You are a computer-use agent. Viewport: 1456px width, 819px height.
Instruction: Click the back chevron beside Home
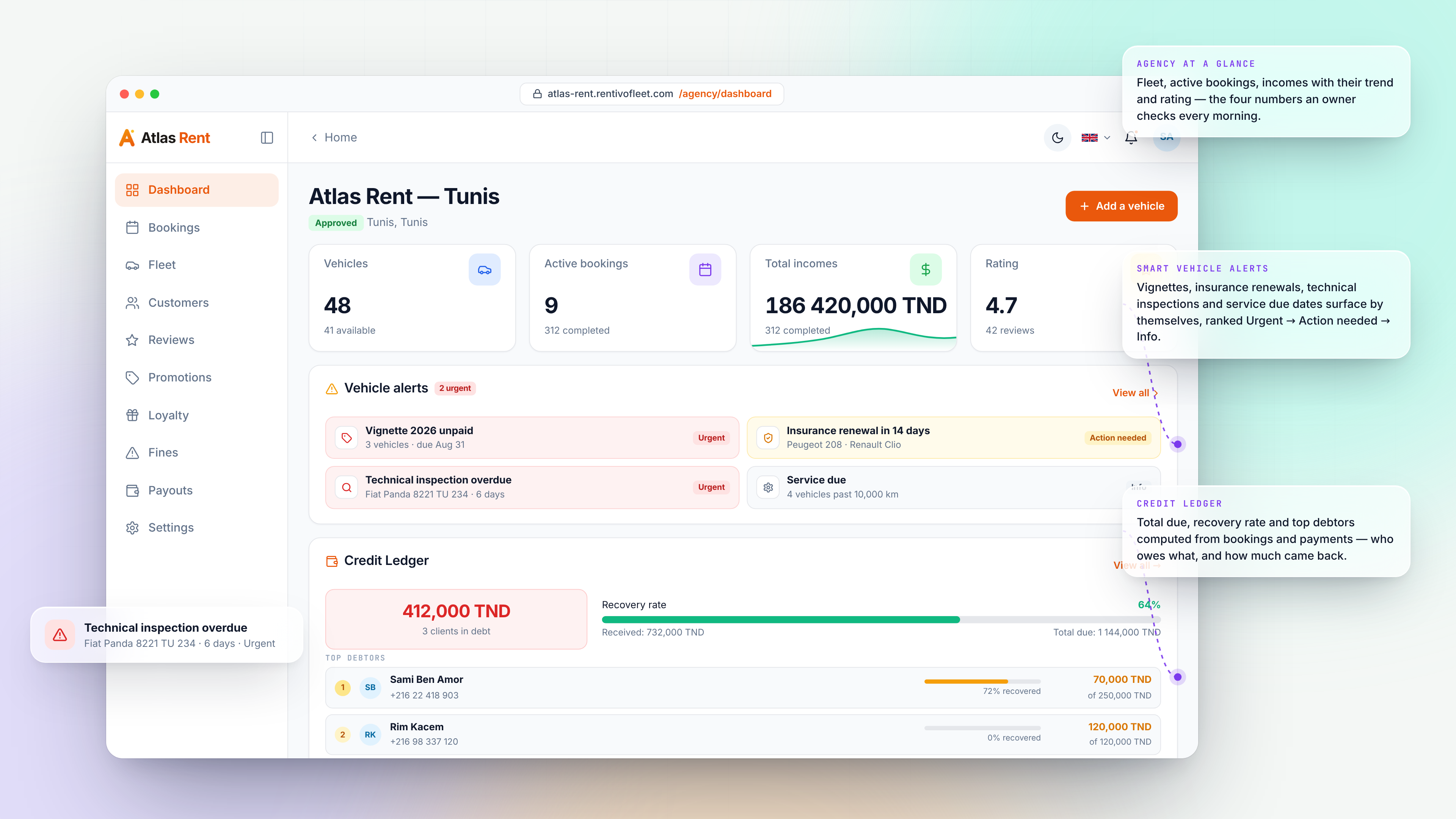click(314, 137)
